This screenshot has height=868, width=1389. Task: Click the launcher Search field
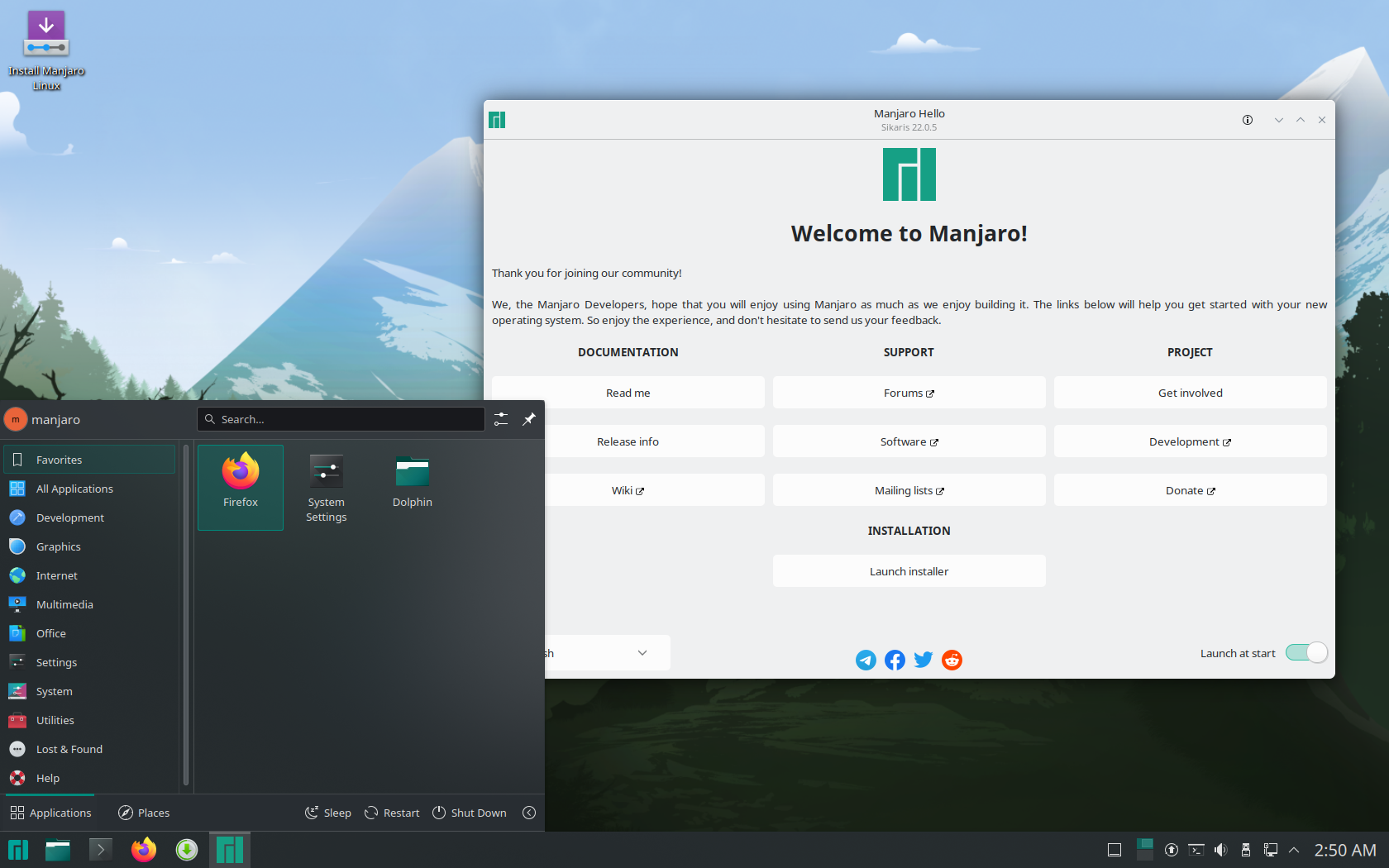(x=341, y=419)
